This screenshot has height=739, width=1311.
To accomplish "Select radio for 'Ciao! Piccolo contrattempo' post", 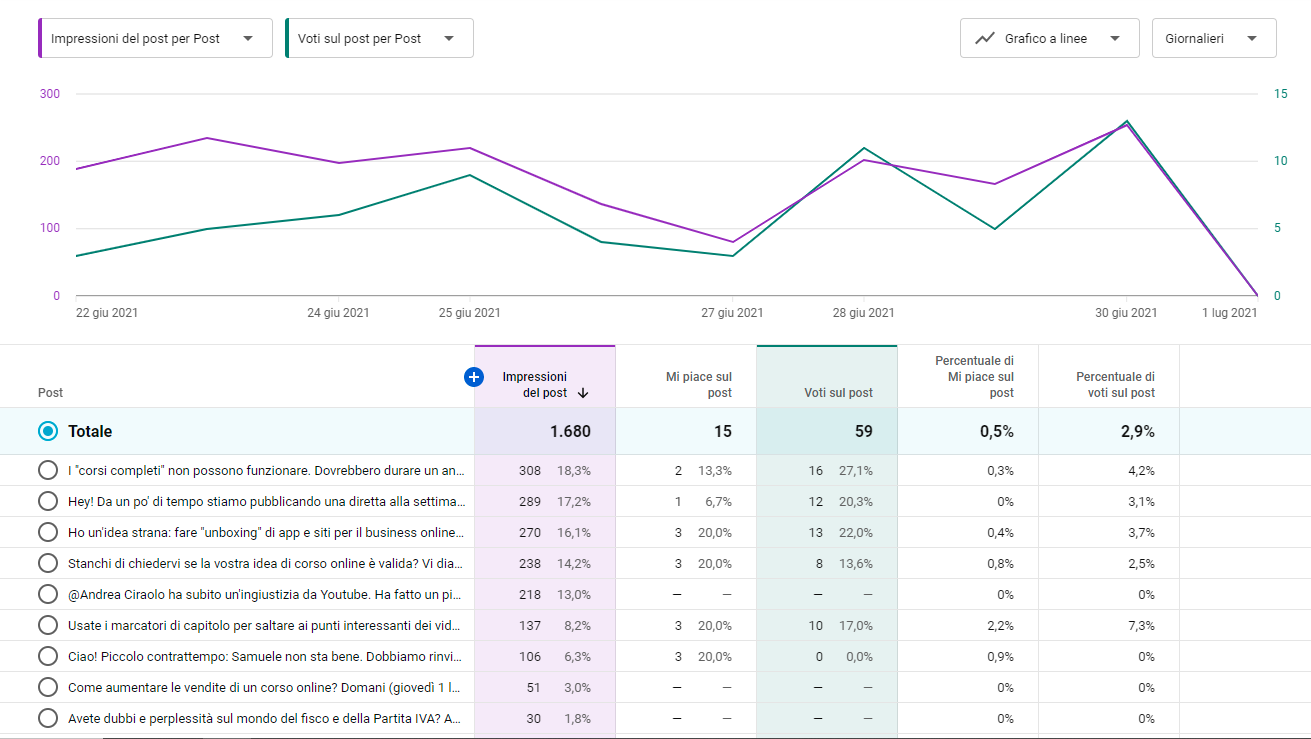I will [47, 656].
